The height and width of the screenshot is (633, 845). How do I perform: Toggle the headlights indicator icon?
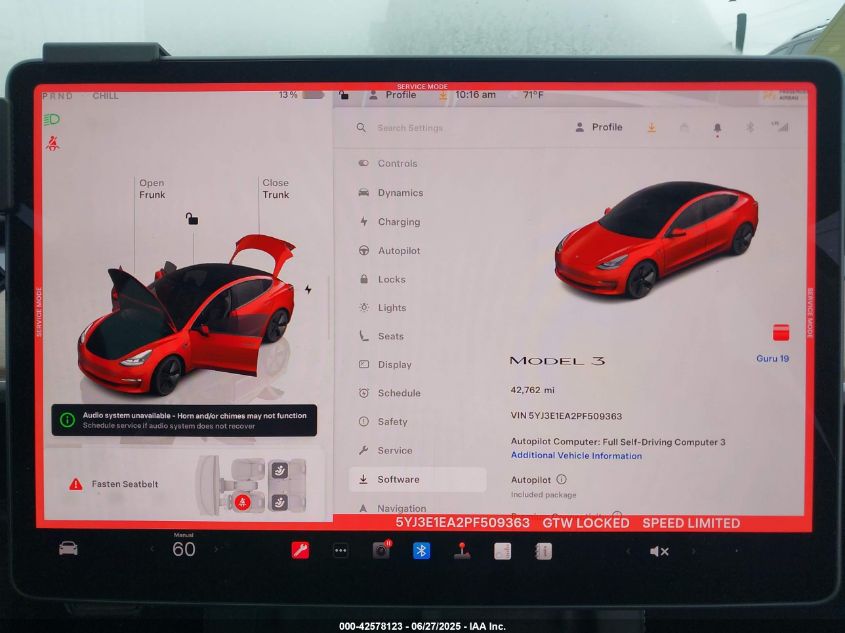[51, 119]
